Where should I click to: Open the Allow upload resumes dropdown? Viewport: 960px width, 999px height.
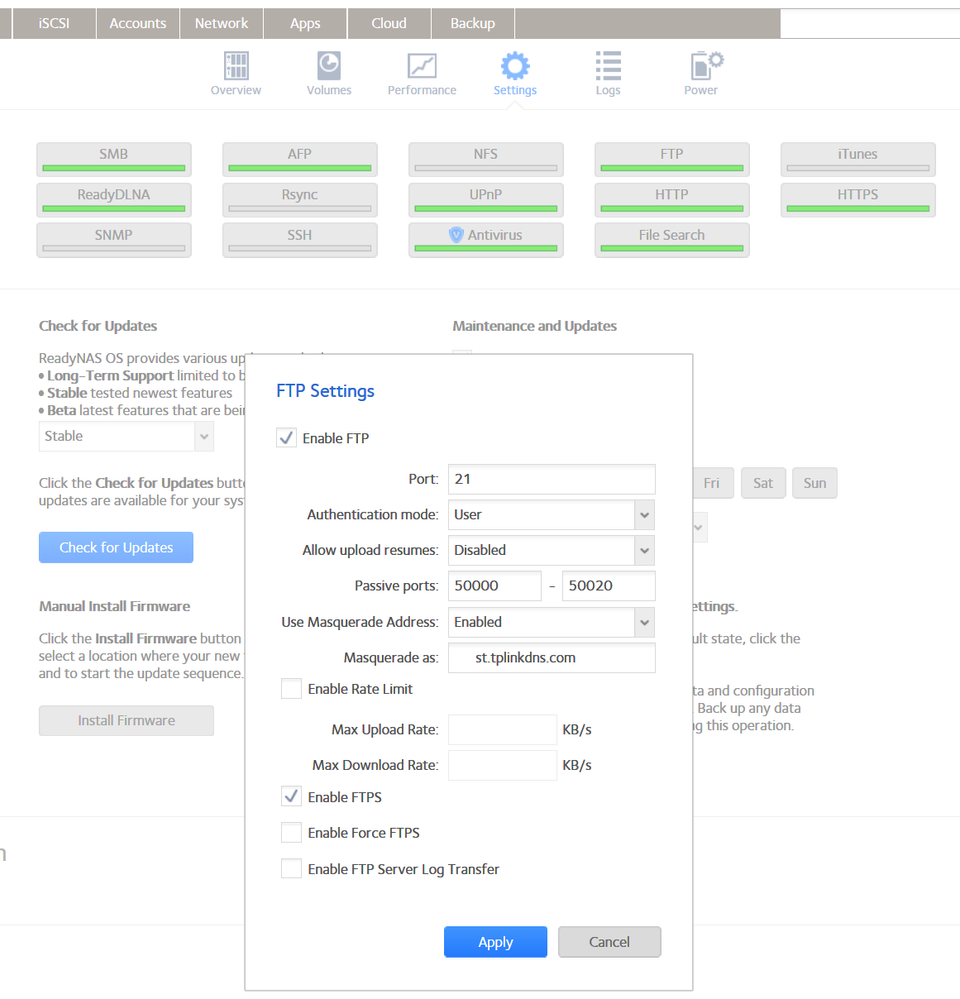[x=644, y=550]
